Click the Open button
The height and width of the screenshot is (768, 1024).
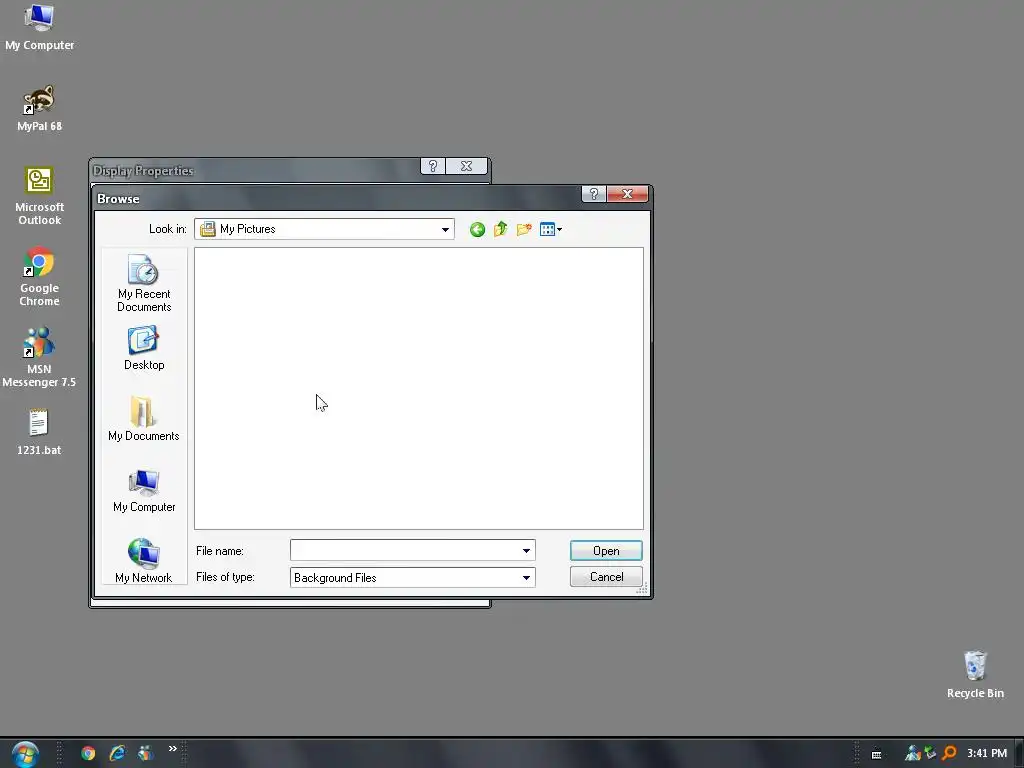point(606,551)
